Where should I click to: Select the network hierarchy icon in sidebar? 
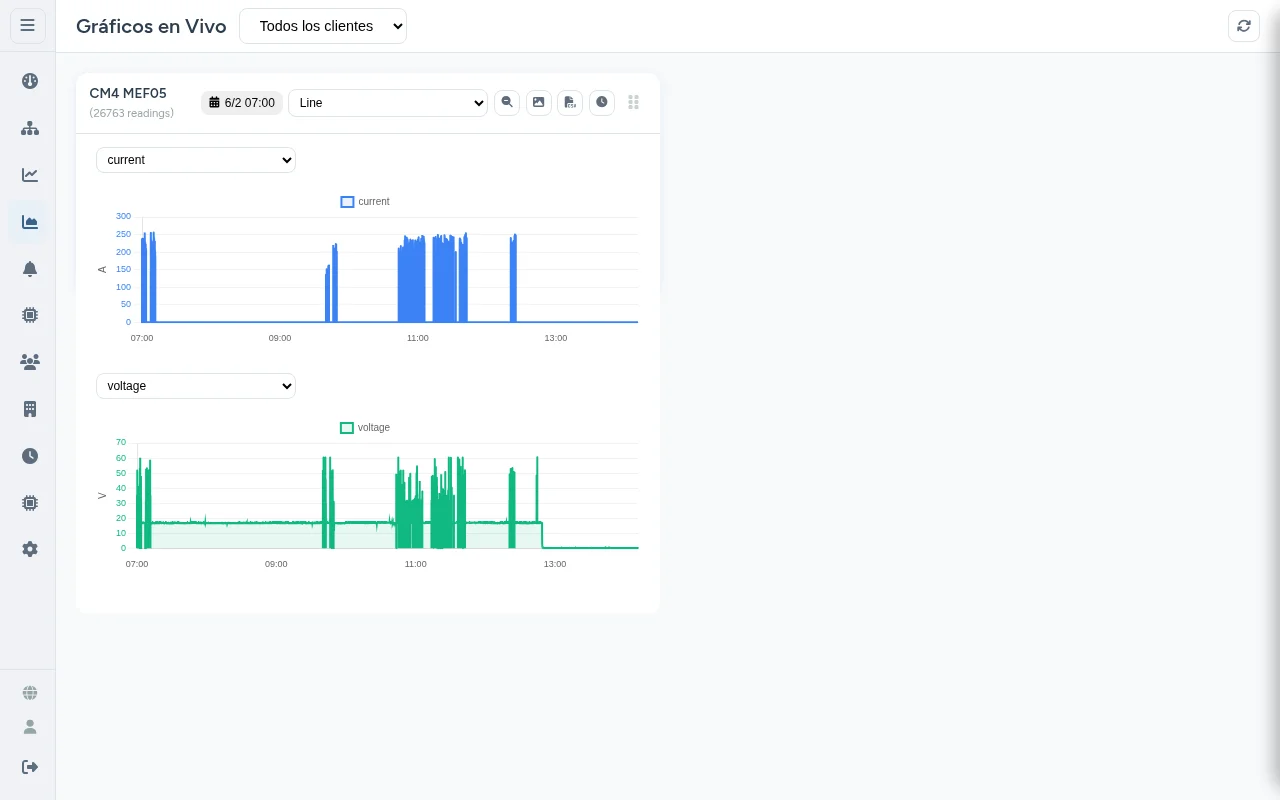tap(30, 128)
